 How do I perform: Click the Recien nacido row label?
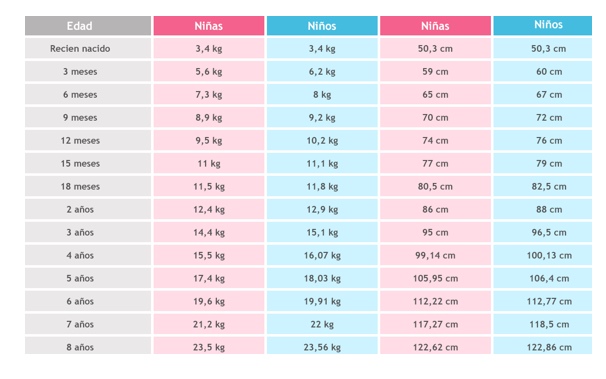[88, 49]
